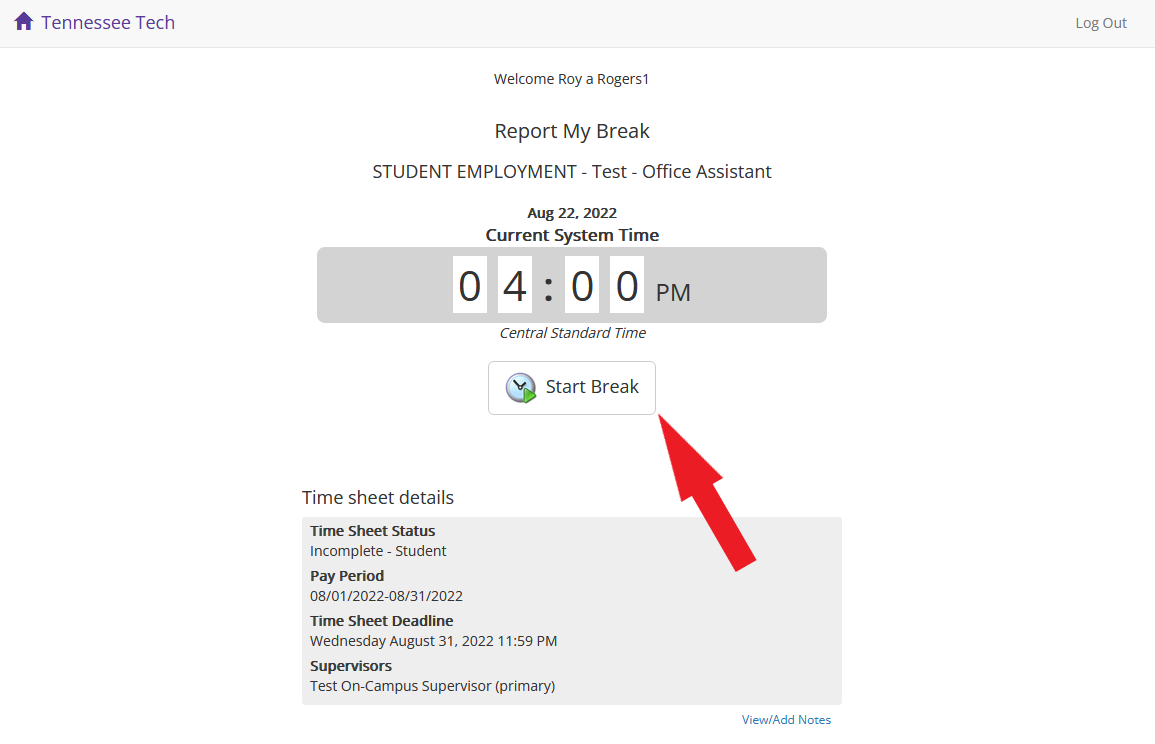Click the Student Employment job title
The height and width of the screenshot is (744, 1155).
click(572, 172)
